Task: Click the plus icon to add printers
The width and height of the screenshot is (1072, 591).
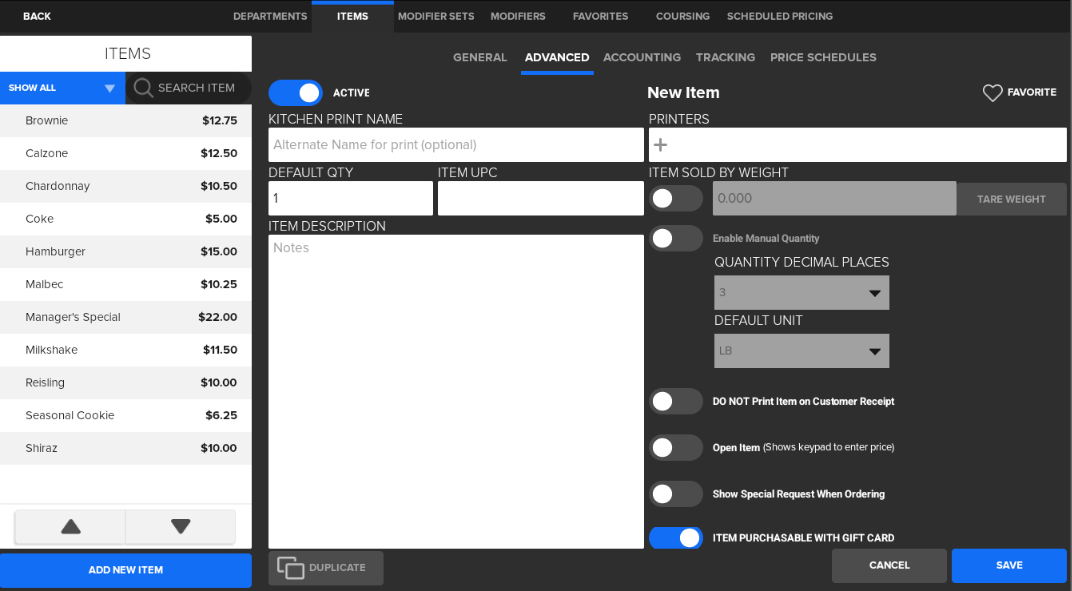Action: point(660,145)
